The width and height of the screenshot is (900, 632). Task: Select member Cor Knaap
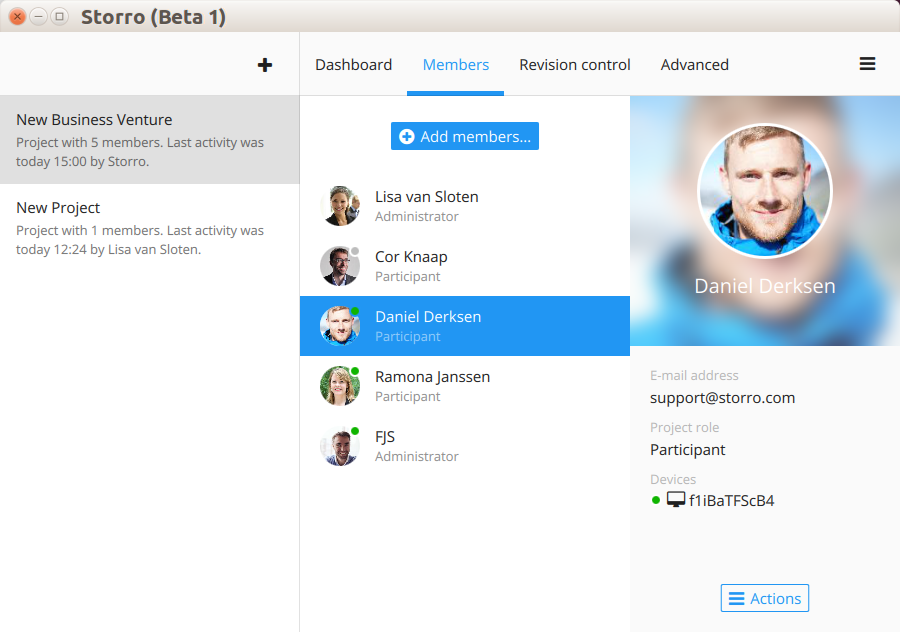click(x=465, y=266)
